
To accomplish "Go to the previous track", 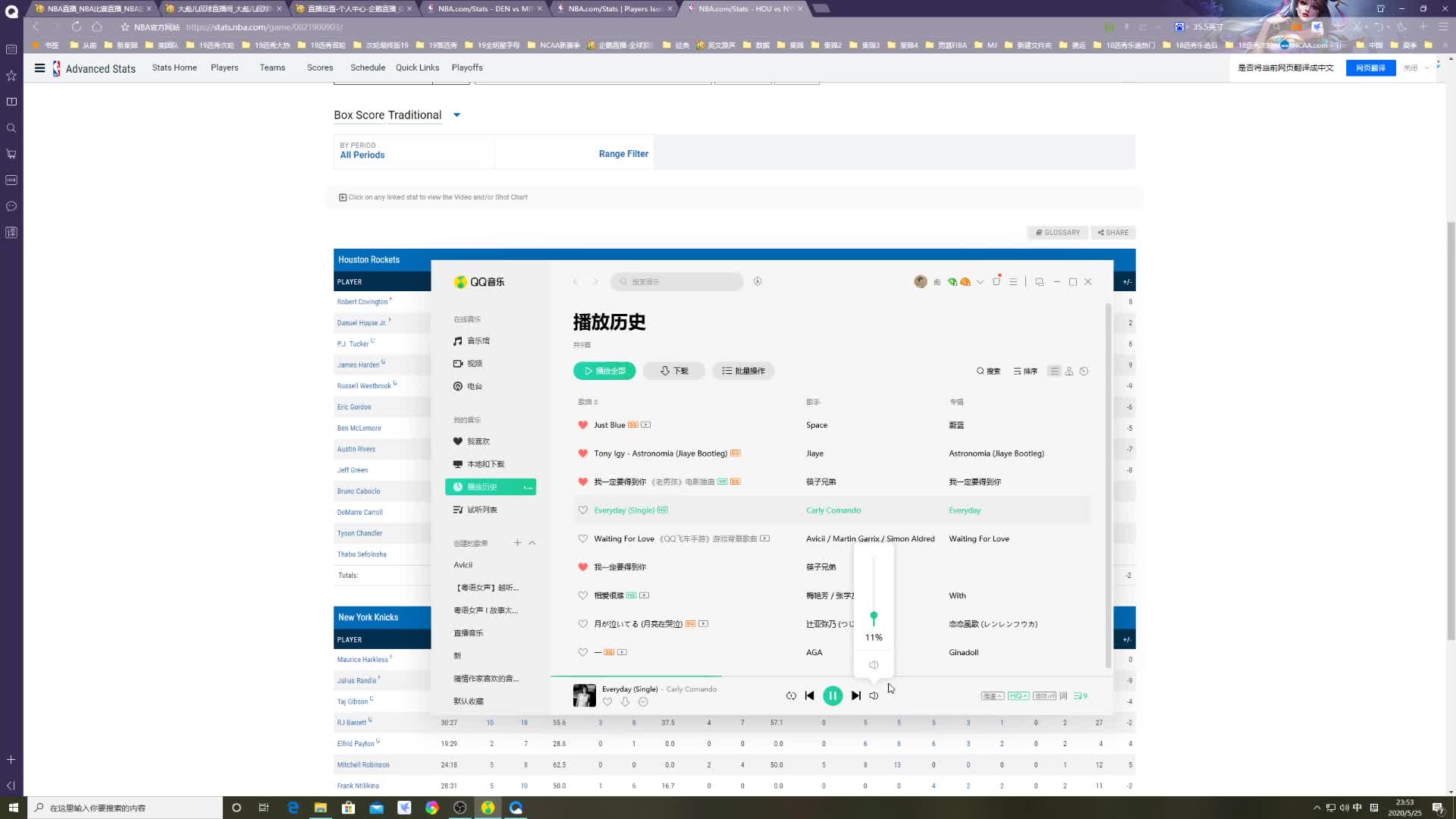I will (x=809, y=695).
